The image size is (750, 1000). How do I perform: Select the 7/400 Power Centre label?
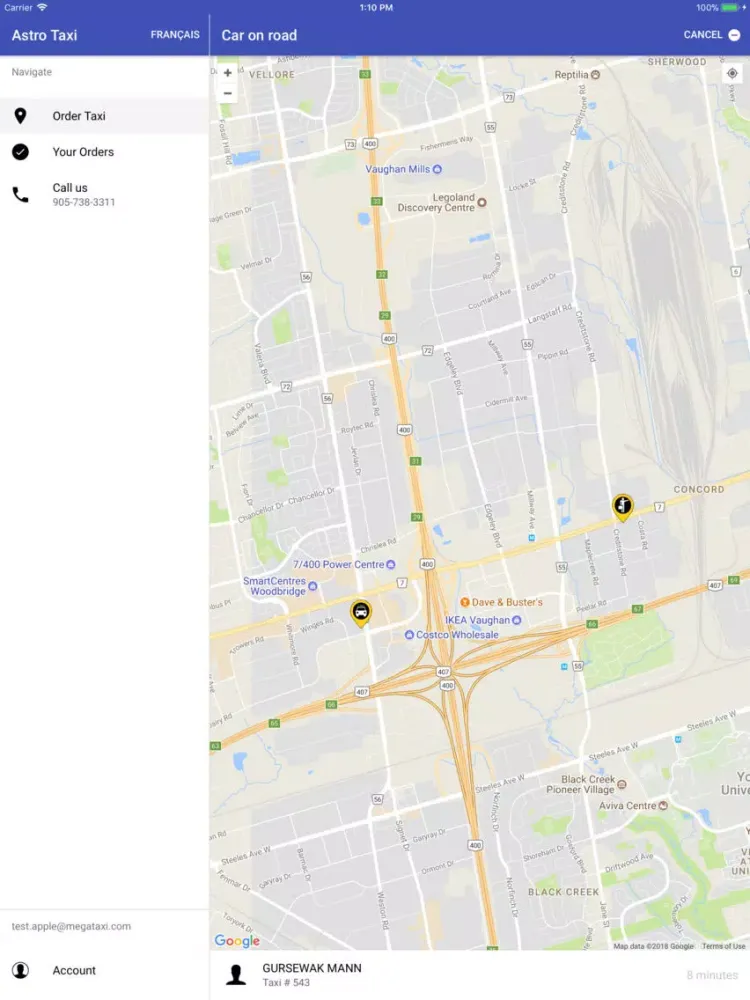(x=344, y=564)
